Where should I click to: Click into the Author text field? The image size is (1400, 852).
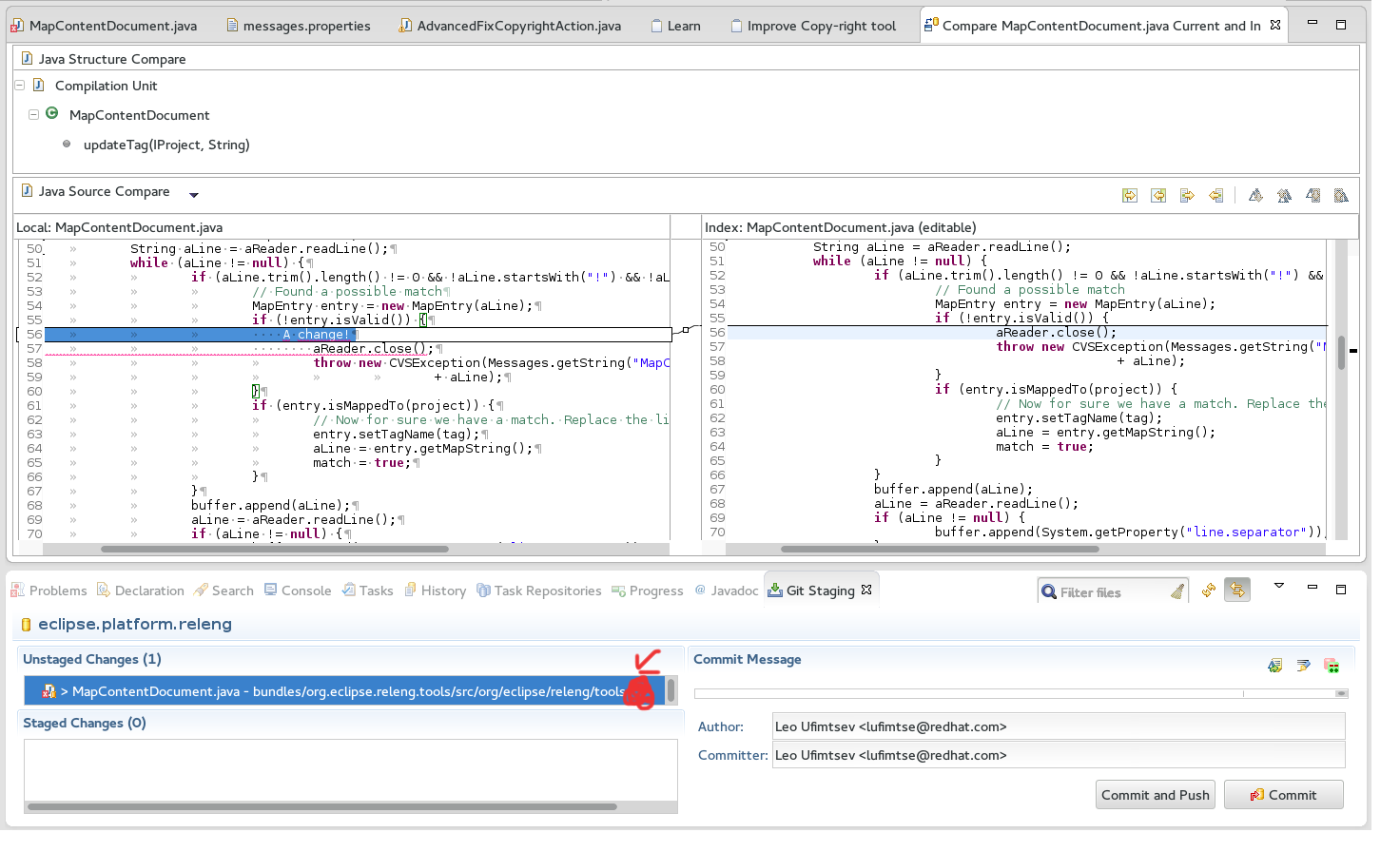click(x=1058, y=726)
